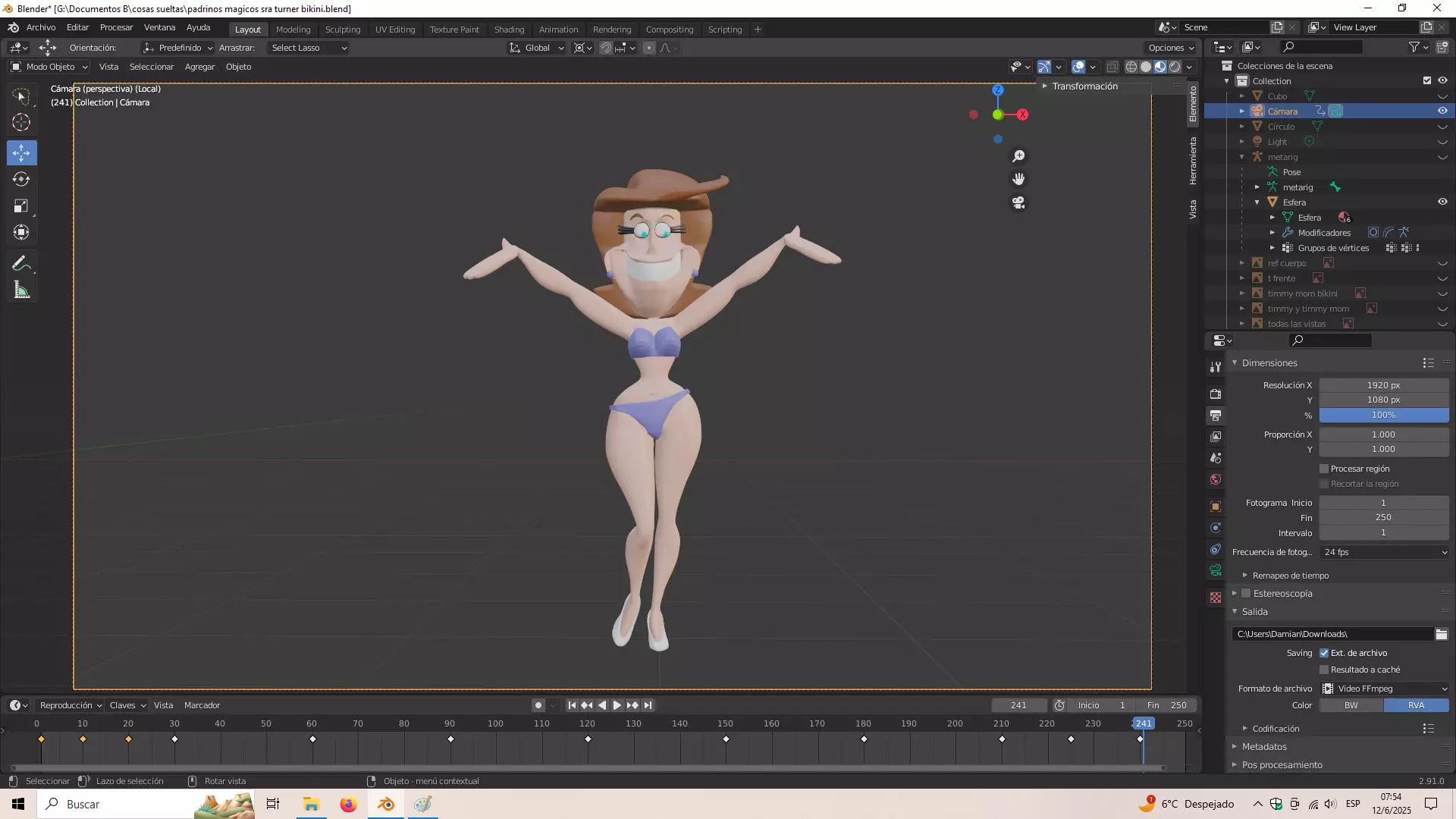This screenshot has height=819, width=1456.
Task: Hide the Cámara object in viewport
Action: (x=1442, y=111)
